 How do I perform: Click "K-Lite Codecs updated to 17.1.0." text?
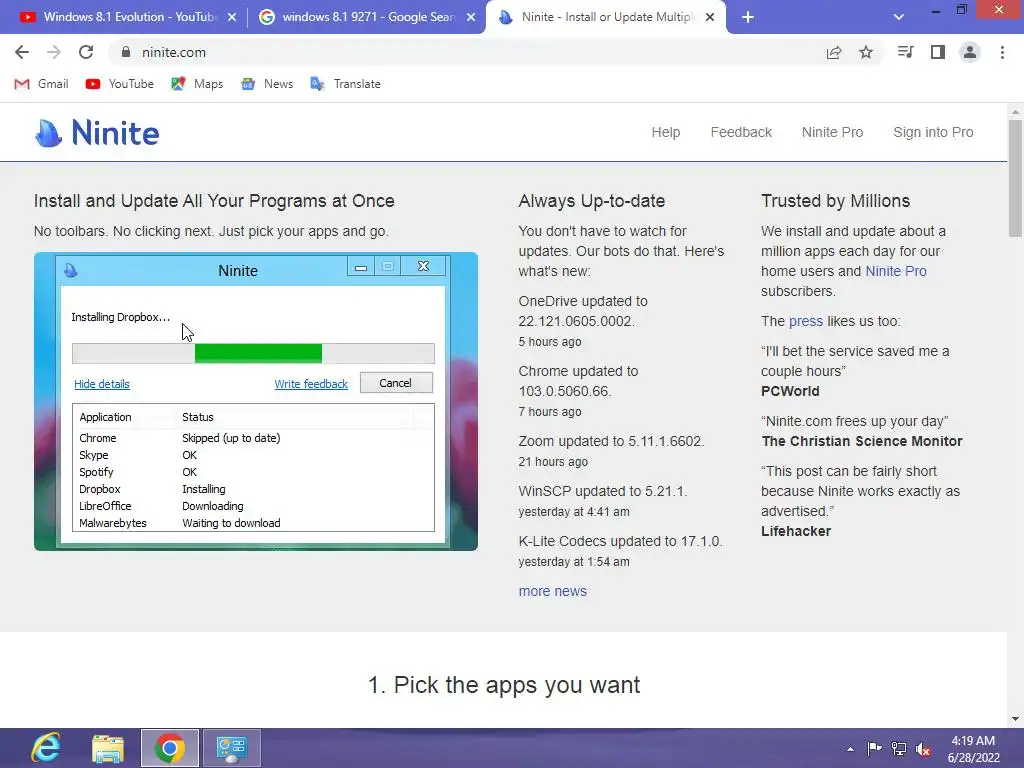(620, 541)
